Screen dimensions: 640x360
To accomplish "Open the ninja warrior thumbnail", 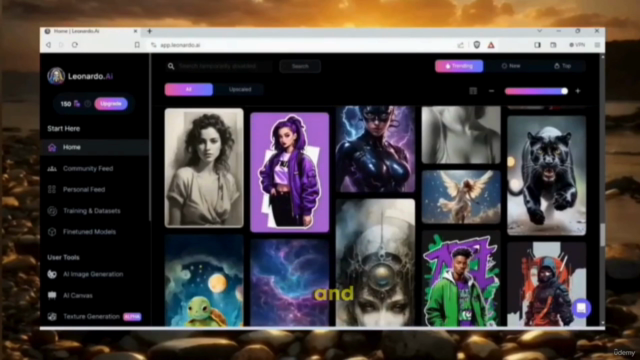I will [x=547, y=284].
